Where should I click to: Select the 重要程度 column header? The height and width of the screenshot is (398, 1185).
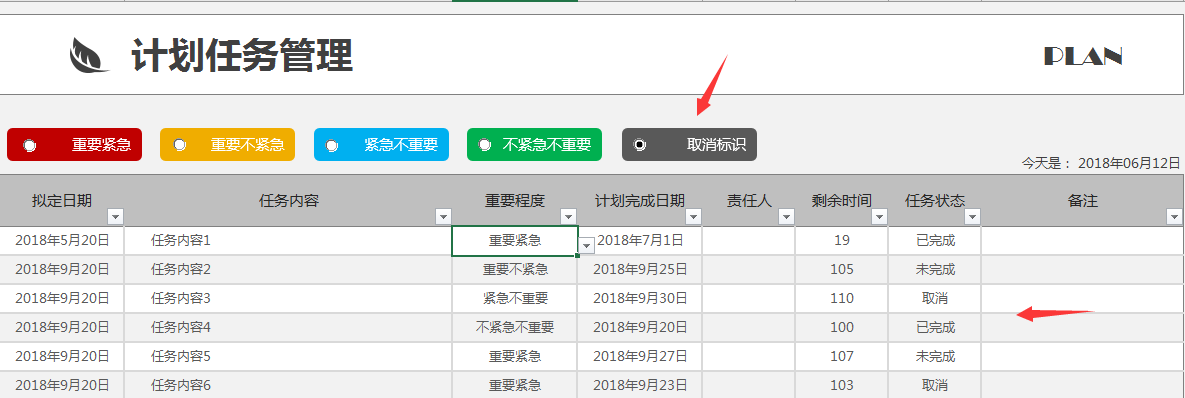click(515, 201)
